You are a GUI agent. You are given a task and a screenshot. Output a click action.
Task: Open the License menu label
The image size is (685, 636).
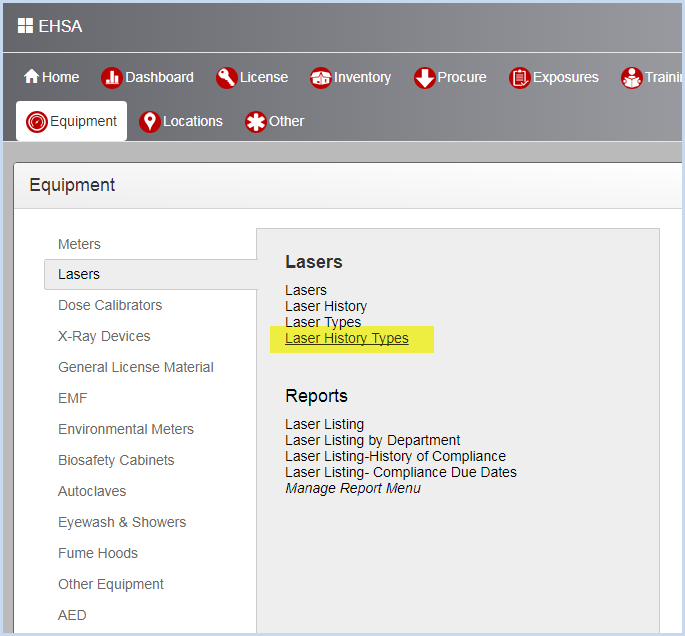(x=264, y=77)
